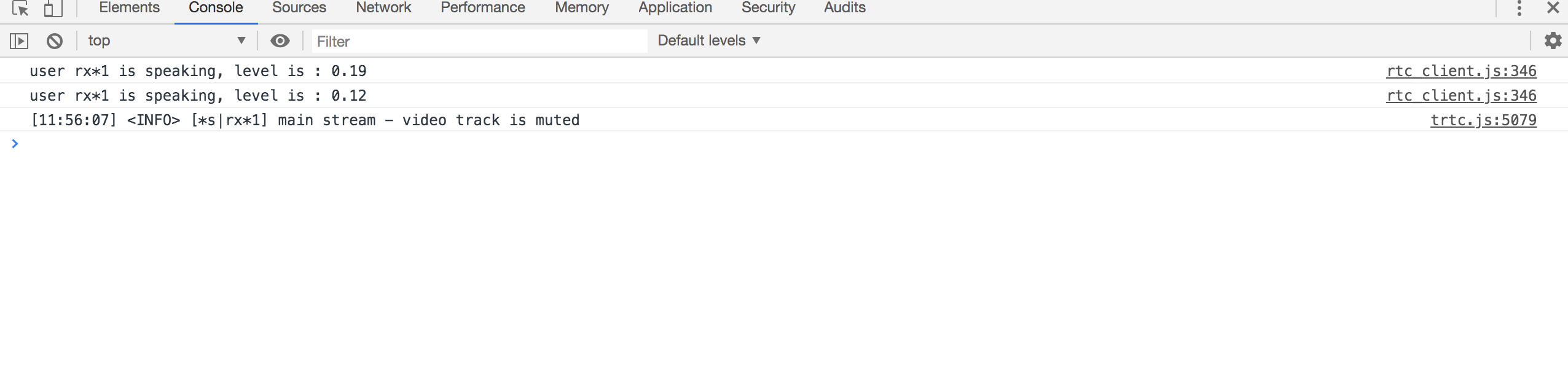Click the Filter input field

pyautogui.click(x=479, y=41)
